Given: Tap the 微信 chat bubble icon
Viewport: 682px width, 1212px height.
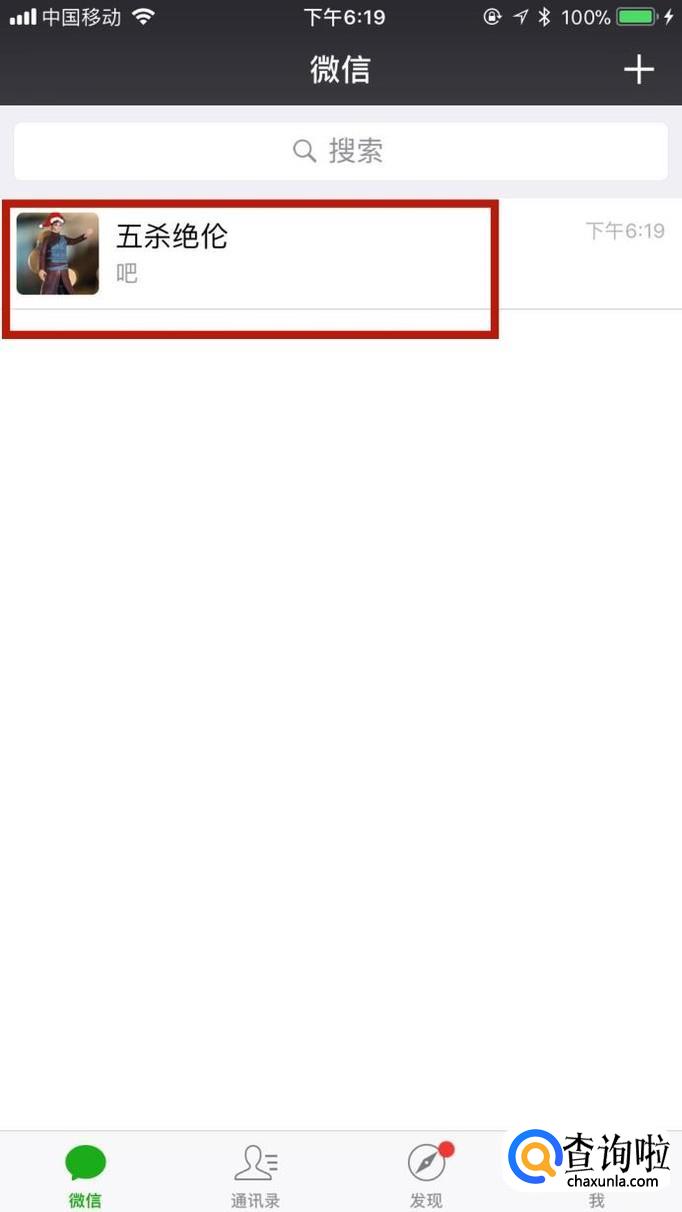Looking at the screenshot, I should click(85, 1163).
